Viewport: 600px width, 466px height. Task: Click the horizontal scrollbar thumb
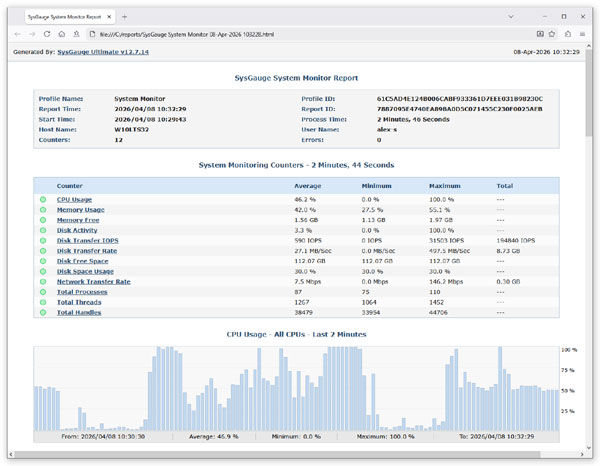(x=277, y=455)
